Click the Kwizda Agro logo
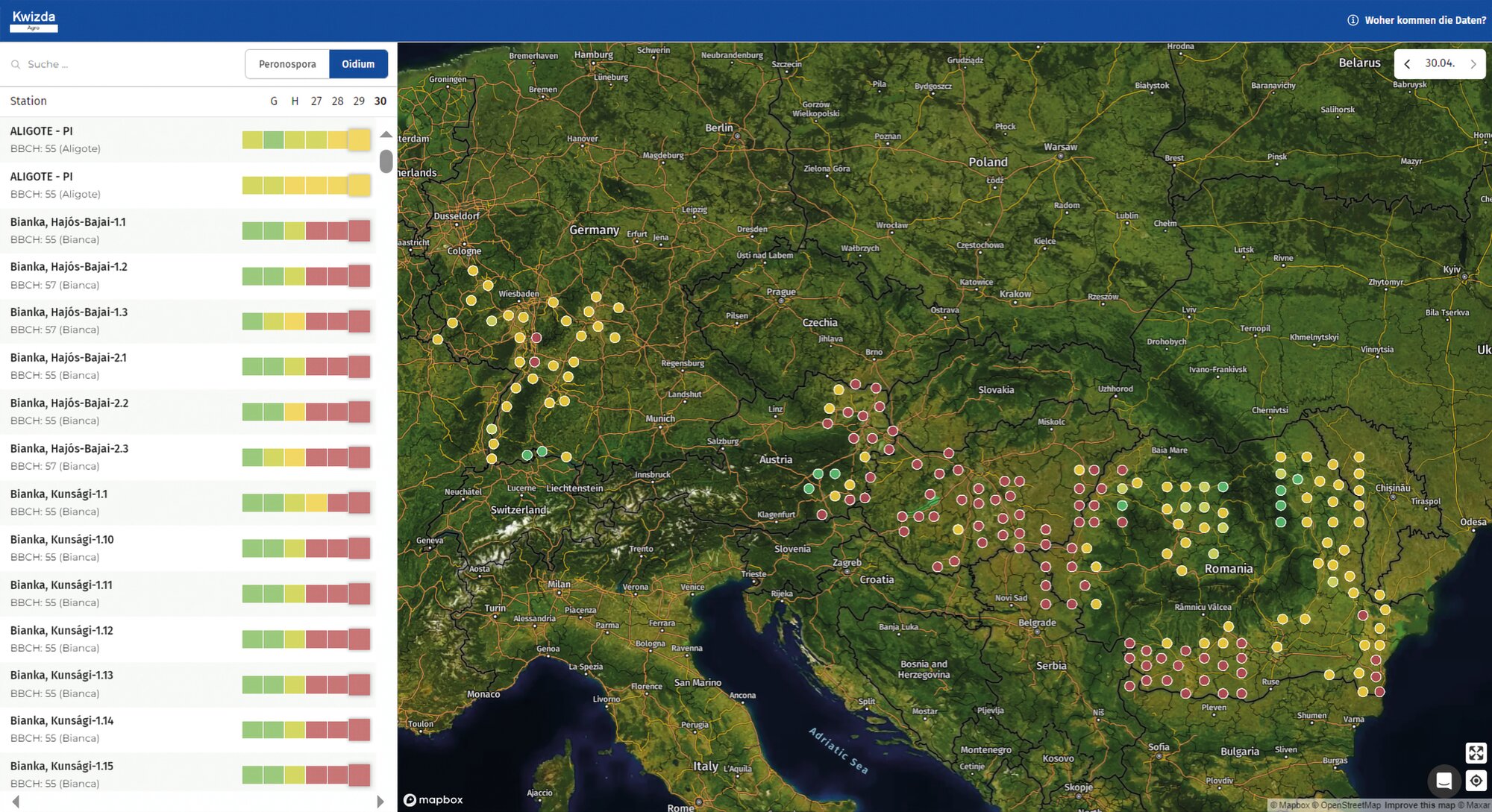 pyautogui.click(x=34, y=20)
